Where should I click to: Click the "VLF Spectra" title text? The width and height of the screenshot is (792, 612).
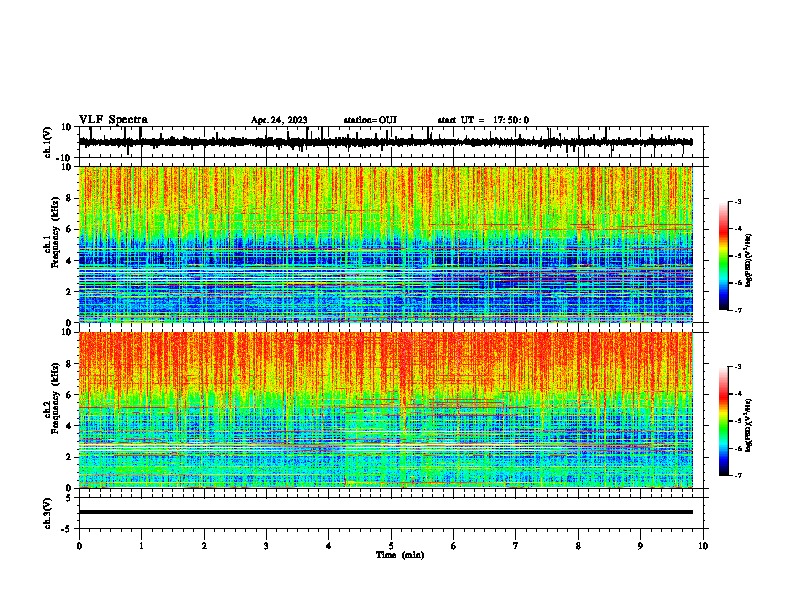(x=113, y=120)
